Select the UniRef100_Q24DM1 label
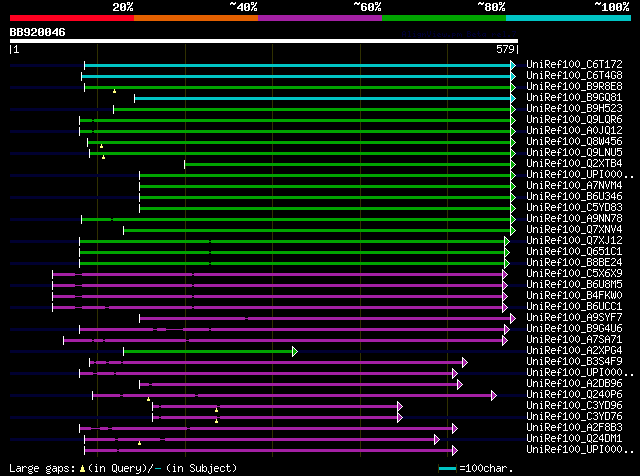640x476 pixels. tap(574, 439)
